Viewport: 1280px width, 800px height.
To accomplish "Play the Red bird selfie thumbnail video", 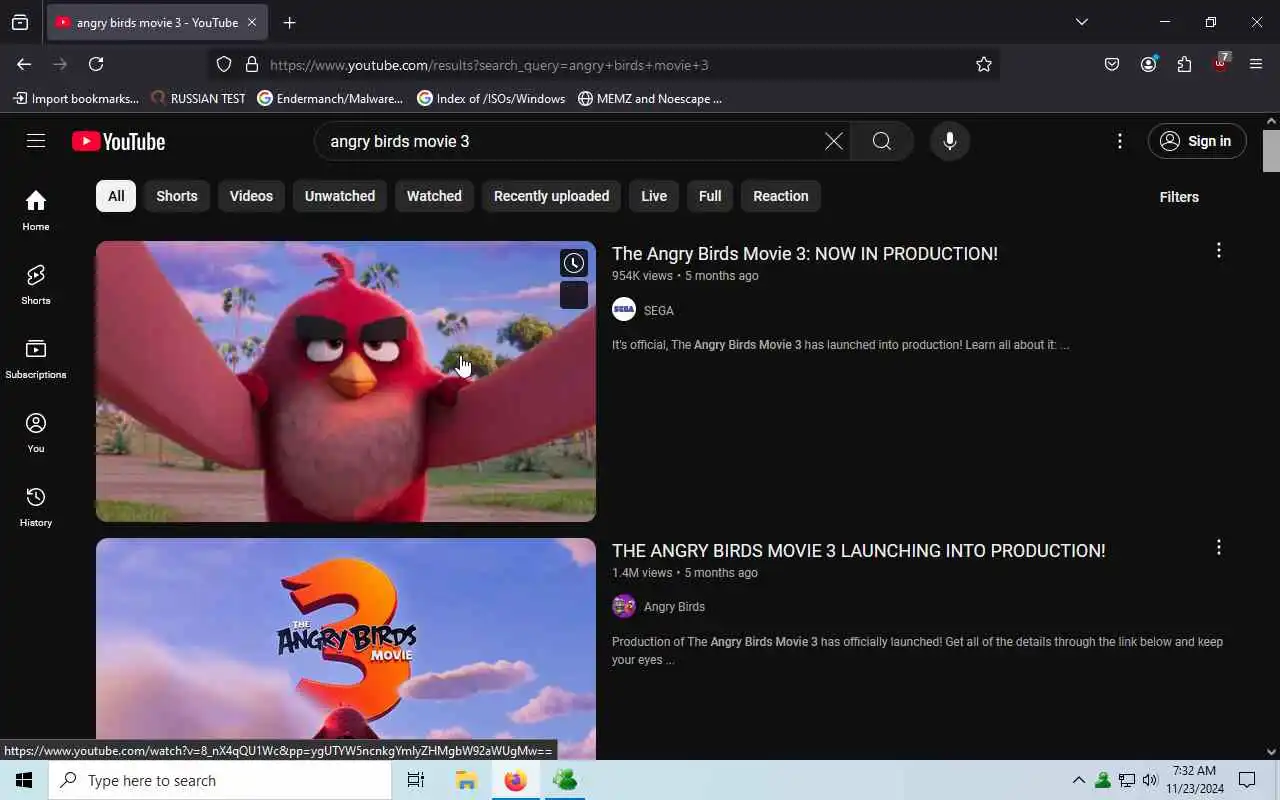I will click(346, 381).
